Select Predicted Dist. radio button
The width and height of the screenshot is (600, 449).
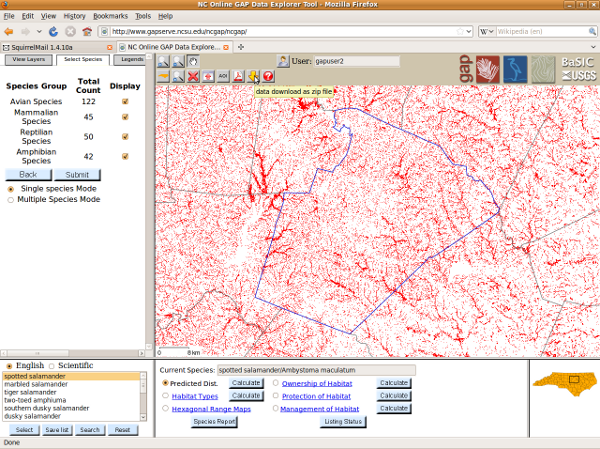click(x=165, y=383)
